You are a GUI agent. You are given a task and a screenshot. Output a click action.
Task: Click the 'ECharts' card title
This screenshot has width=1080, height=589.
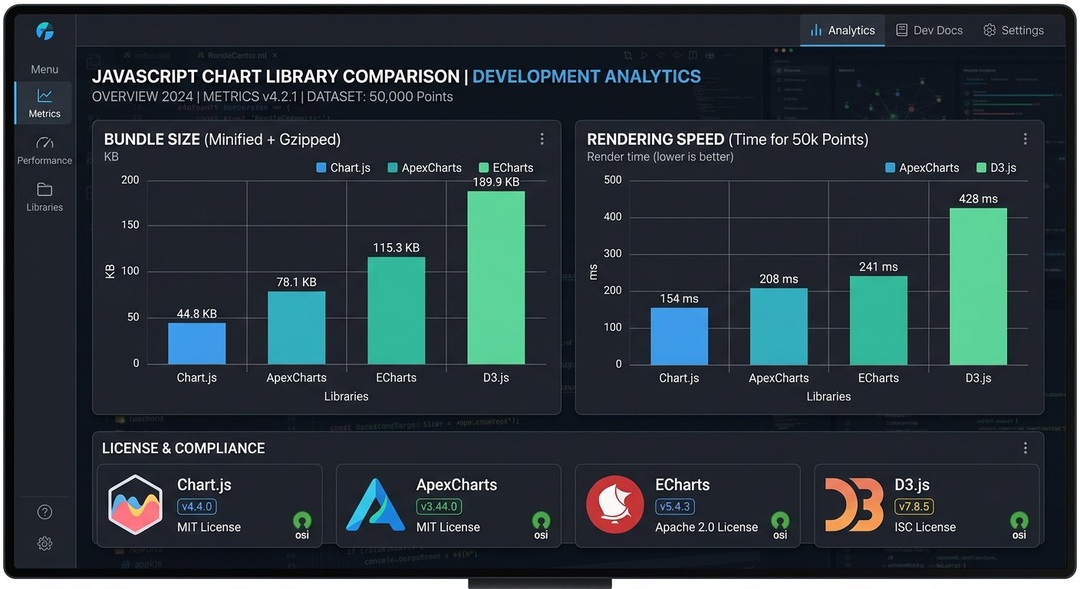click(683, 485)
